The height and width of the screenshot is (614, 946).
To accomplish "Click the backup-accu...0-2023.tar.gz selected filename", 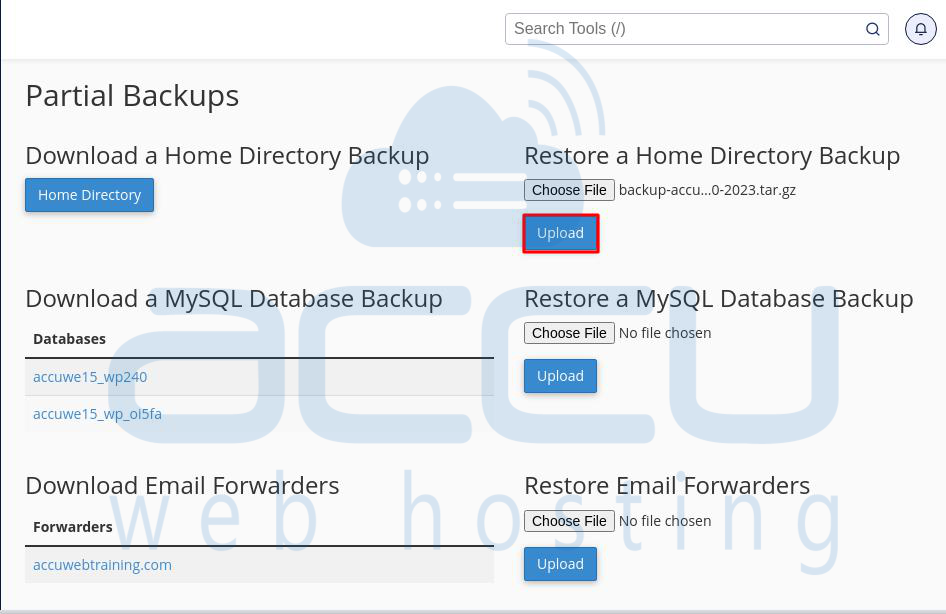I will coord(707,190).
